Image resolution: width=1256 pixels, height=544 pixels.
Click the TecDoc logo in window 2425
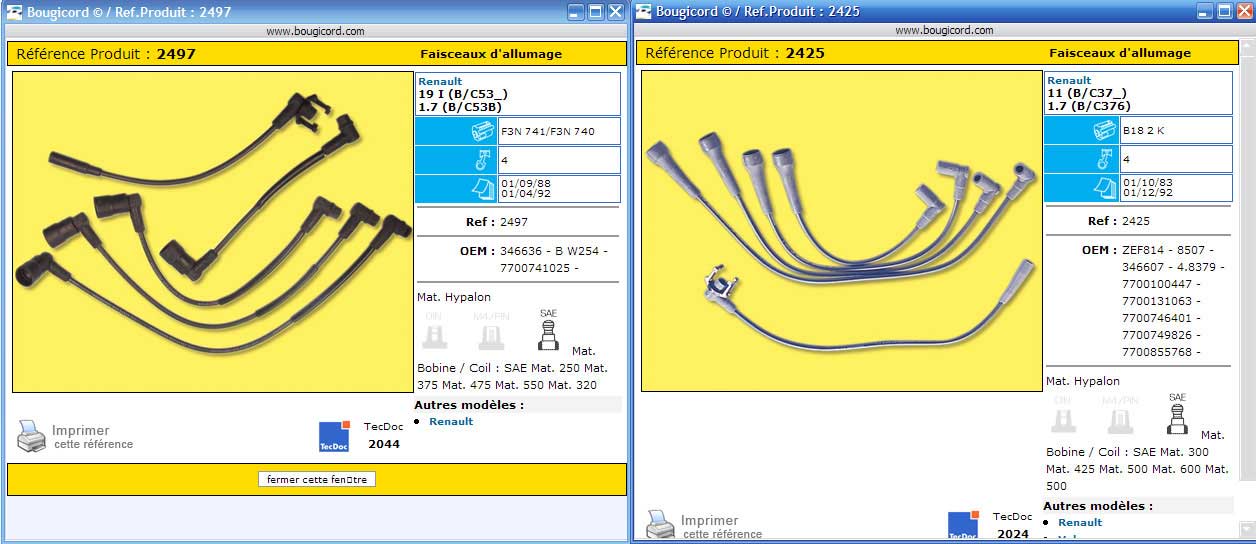(963, 526)
